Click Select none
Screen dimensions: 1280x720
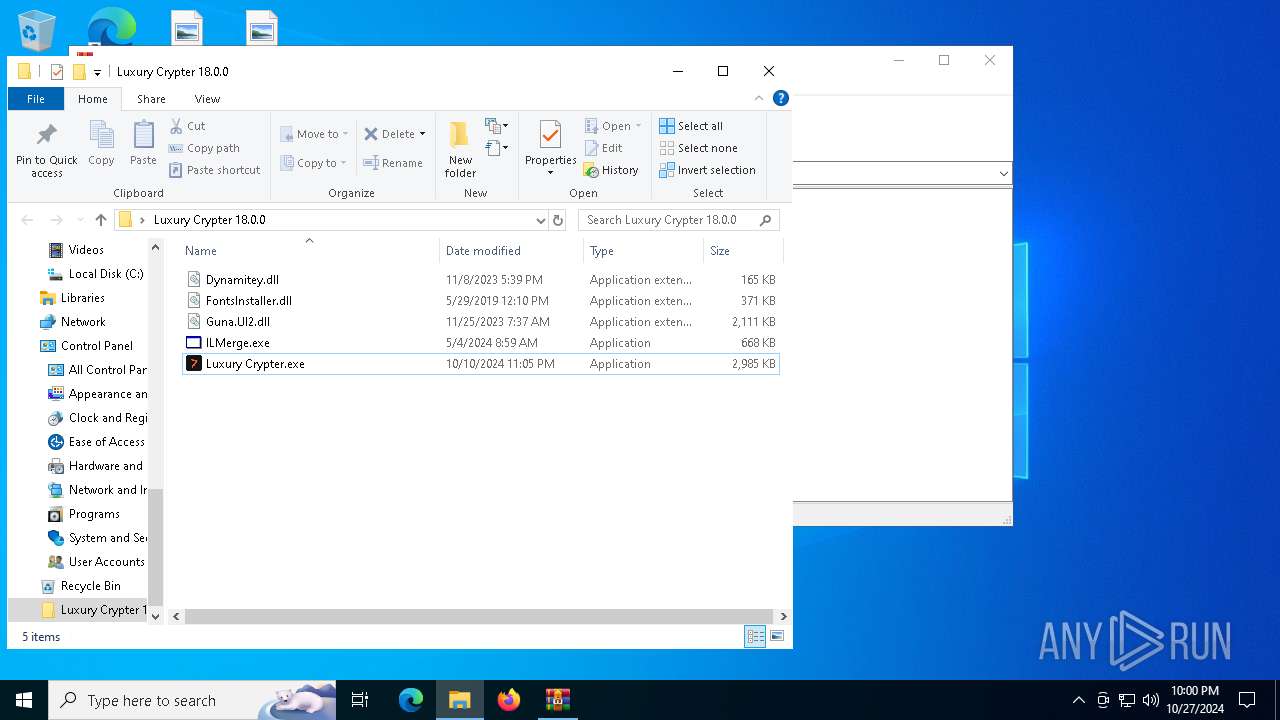click(698, 148)
